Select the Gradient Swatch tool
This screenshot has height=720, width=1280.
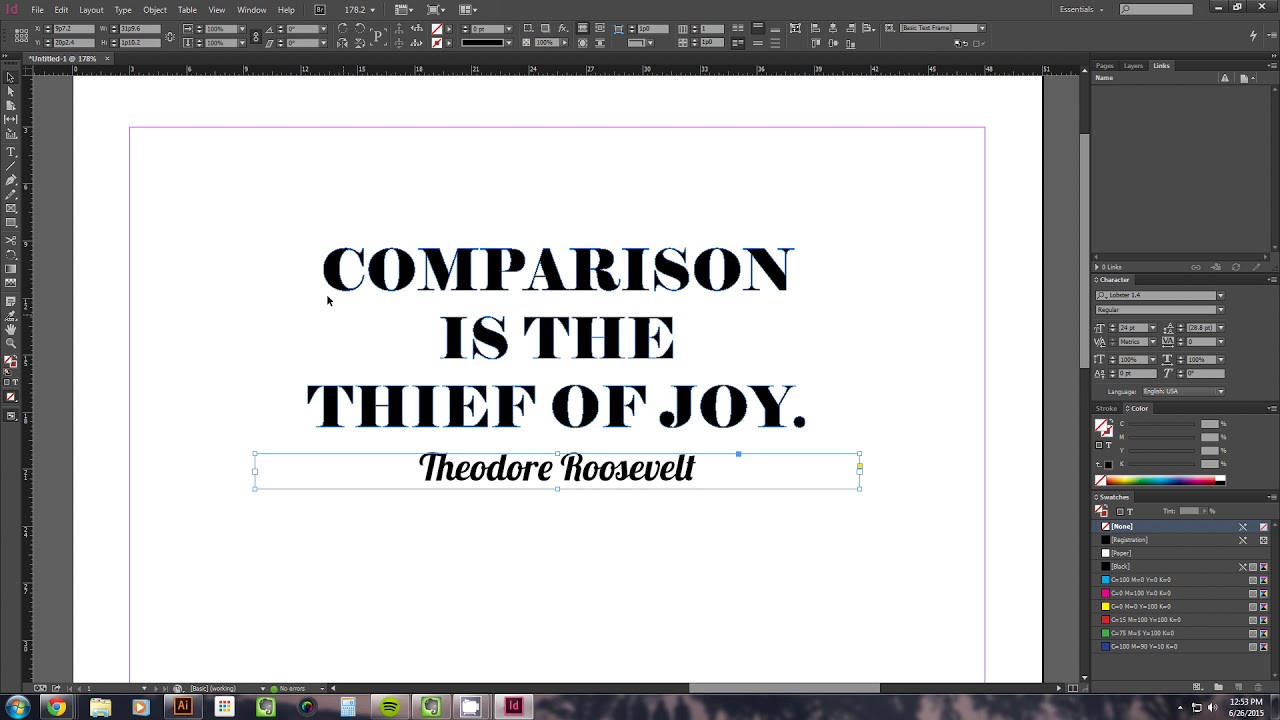[x=11, y=269]
